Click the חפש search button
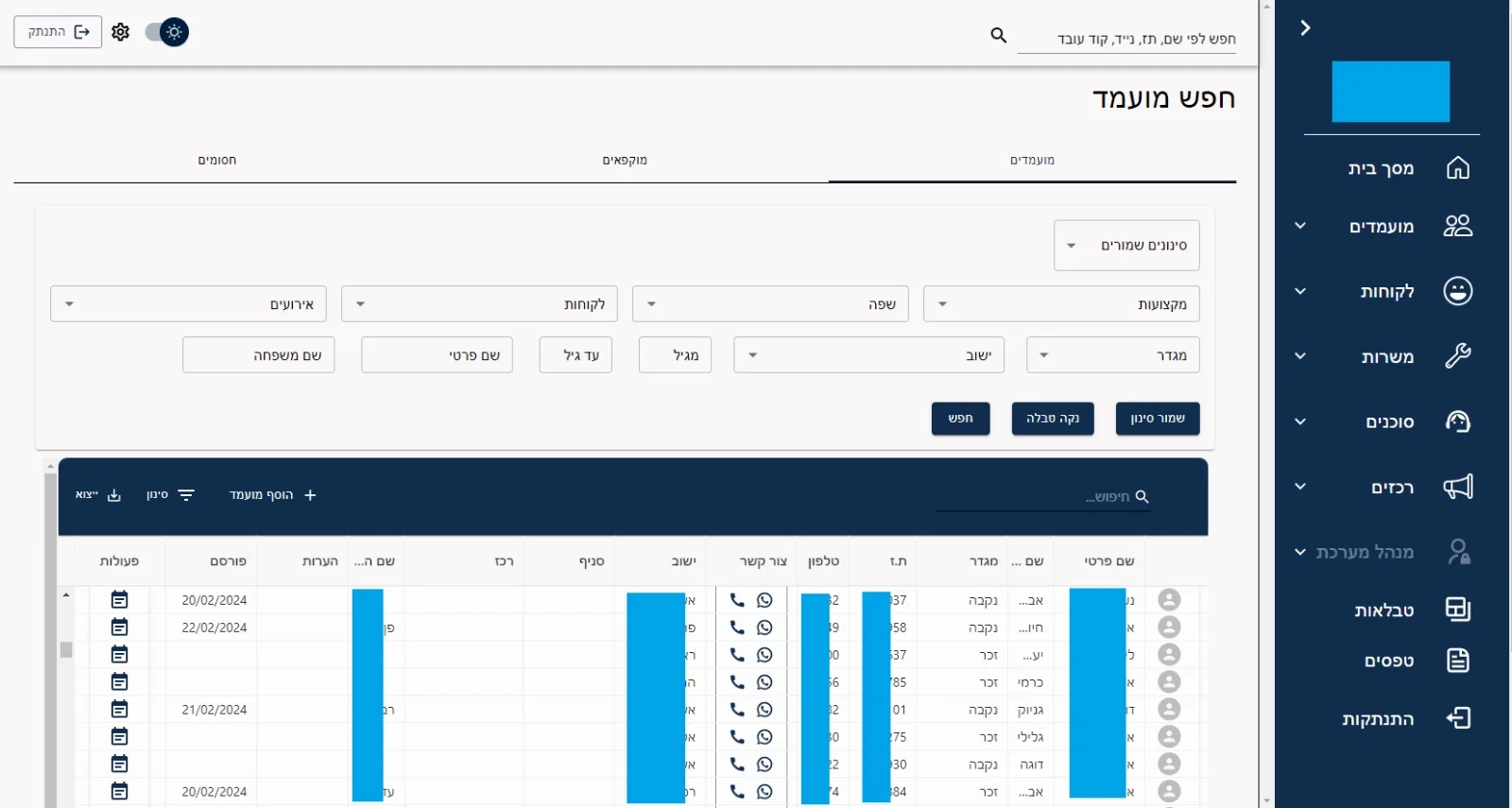The image size is (1512, 808). 960,419
